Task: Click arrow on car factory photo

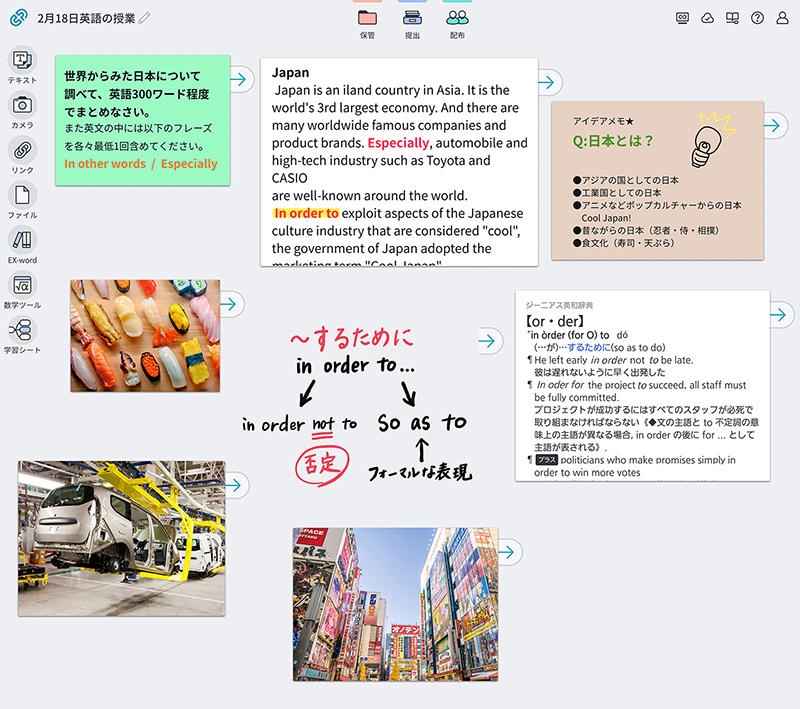Action: (x=234, y=485)
